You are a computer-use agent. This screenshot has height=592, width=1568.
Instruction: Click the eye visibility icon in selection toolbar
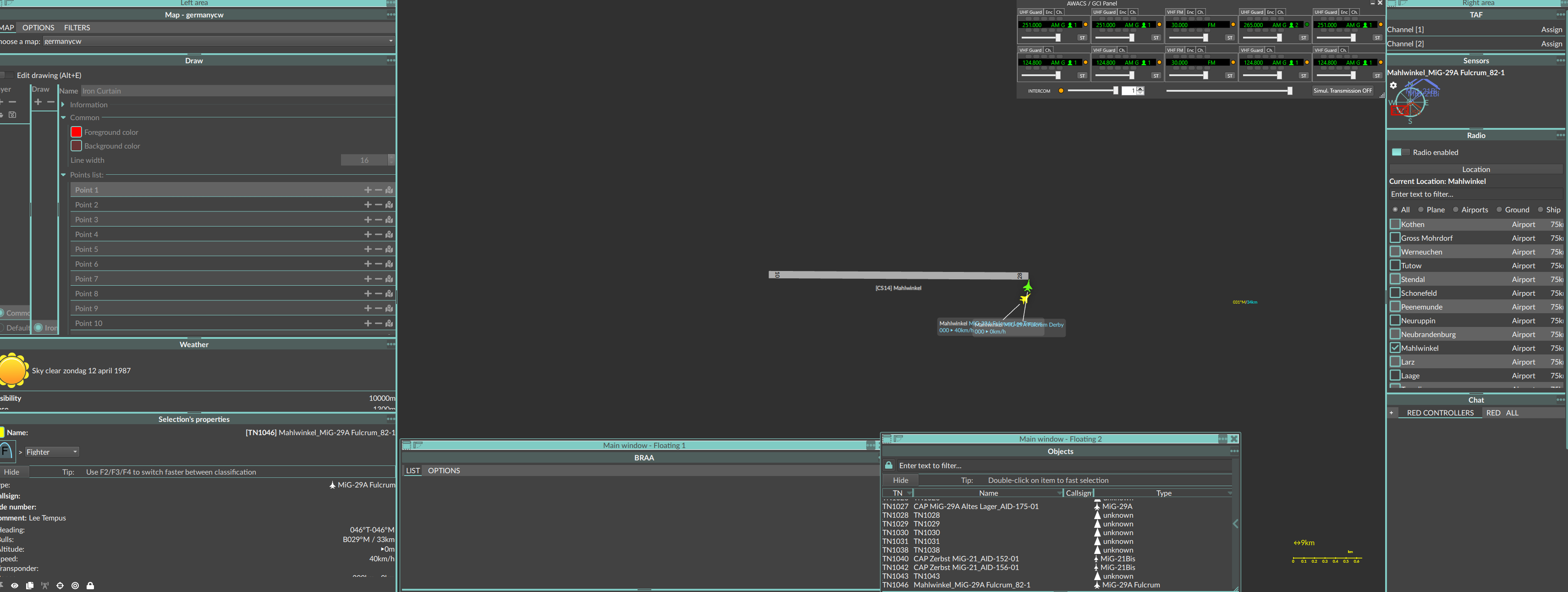pos(15,585)
